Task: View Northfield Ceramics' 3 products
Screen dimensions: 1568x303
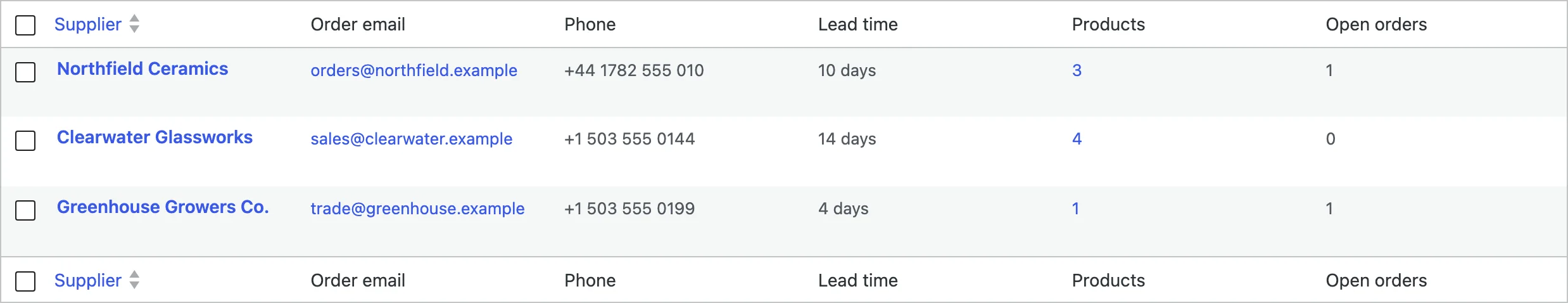Action: (1077, 70)
